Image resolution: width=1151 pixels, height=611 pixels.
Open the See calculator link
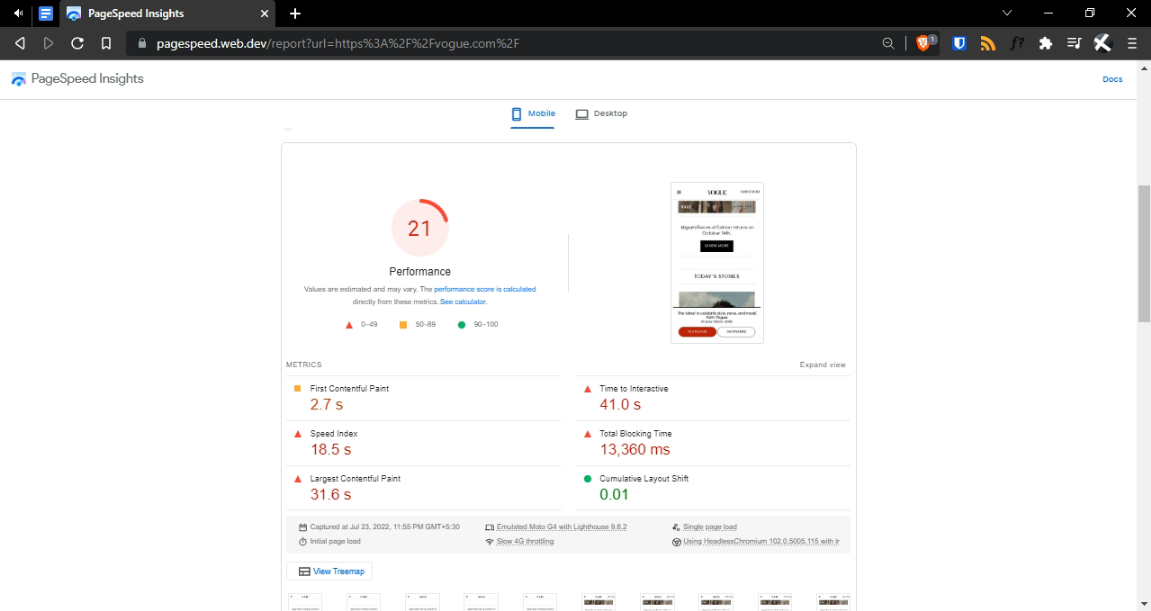[463, 301]
